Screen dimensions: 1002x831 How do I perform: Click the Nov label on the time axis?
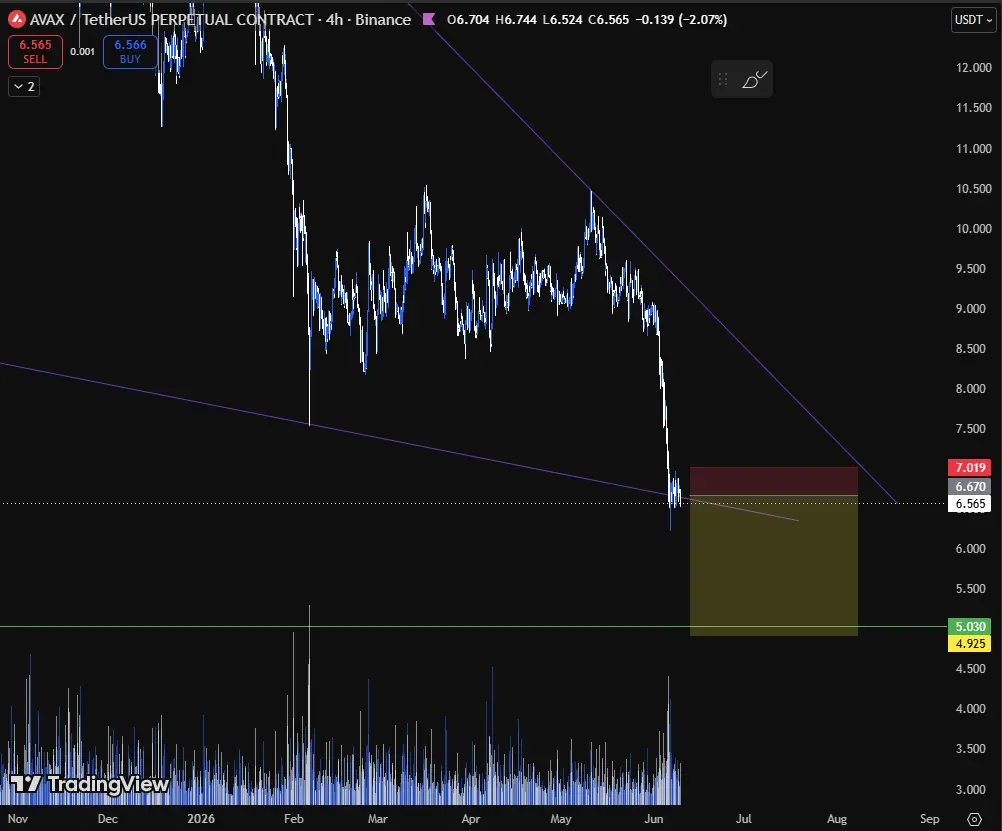click(17, 819)
